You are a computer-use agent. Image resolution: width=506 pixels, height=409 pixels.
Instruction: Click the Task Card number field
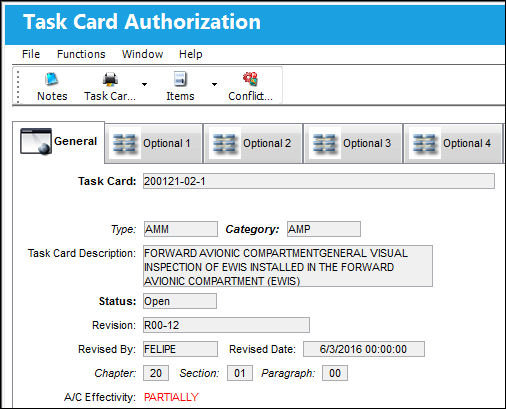click(319, 181)
